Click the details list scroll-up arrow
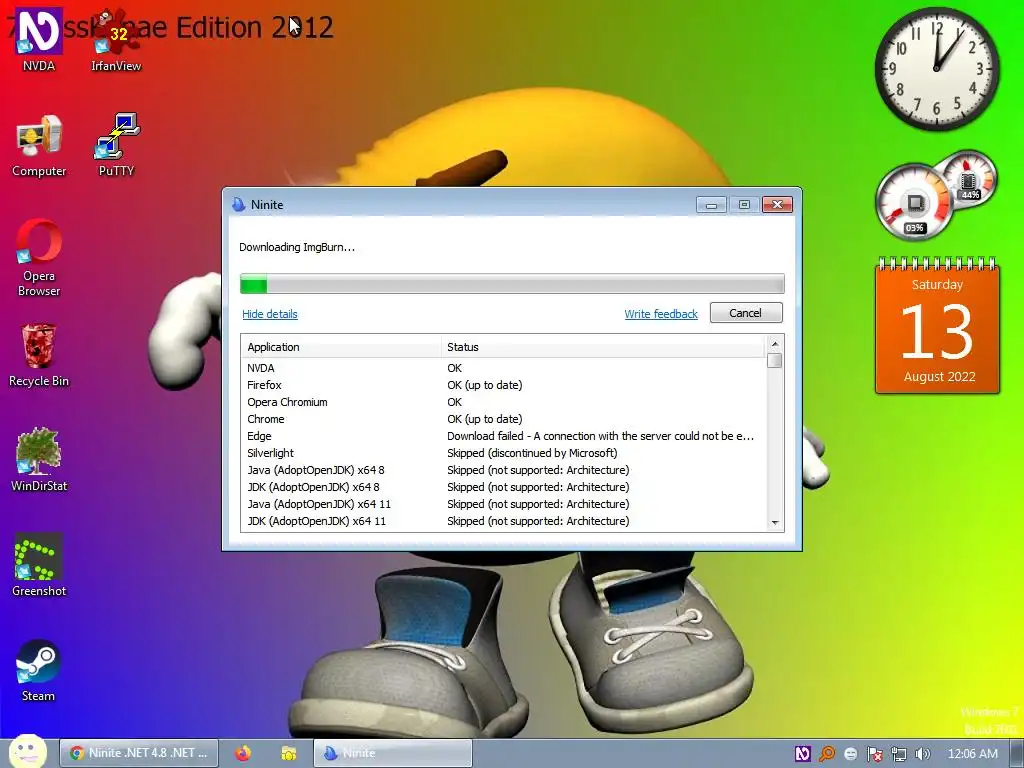 tap(775, 344)
